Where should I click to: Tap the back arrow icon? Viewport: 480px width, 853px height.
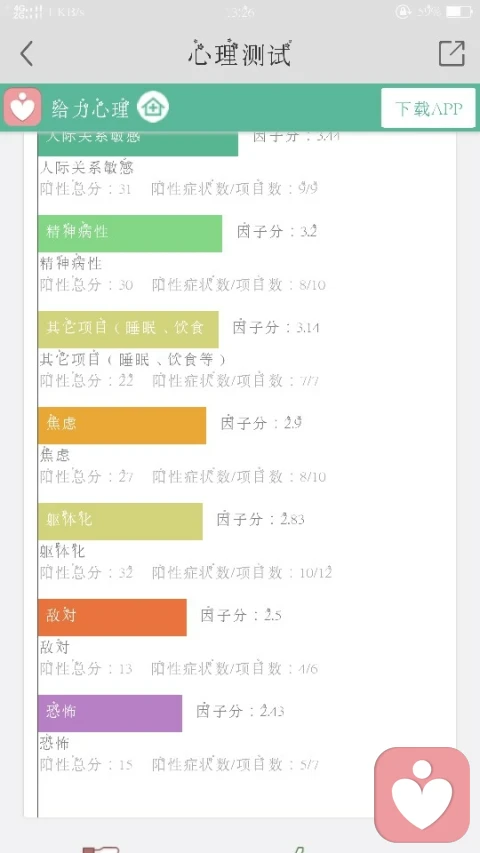pyautogui.click(x=27, y=53)
